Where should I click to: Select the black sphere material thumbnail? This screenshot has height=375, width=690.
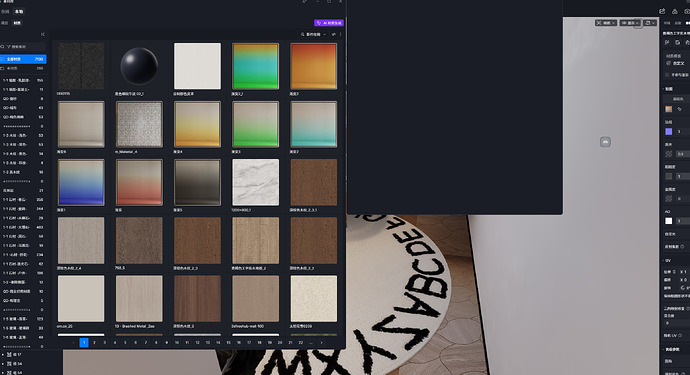(139, 66)
